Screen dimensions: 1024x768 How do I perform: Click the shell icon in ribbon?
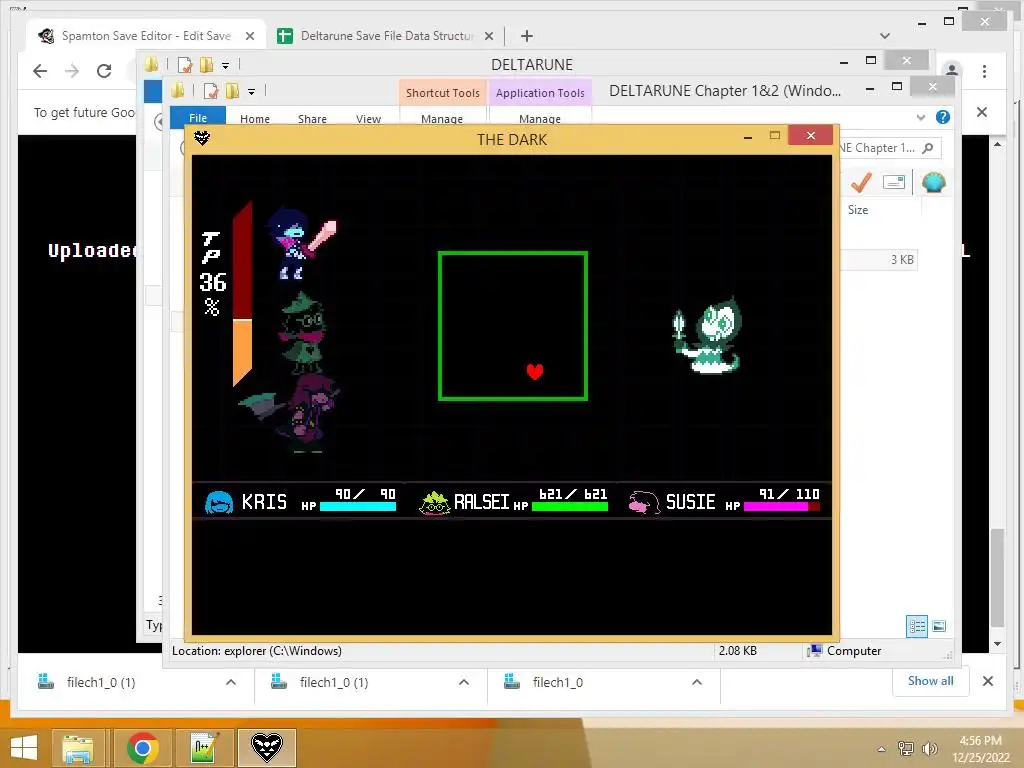tap(934, 182)
